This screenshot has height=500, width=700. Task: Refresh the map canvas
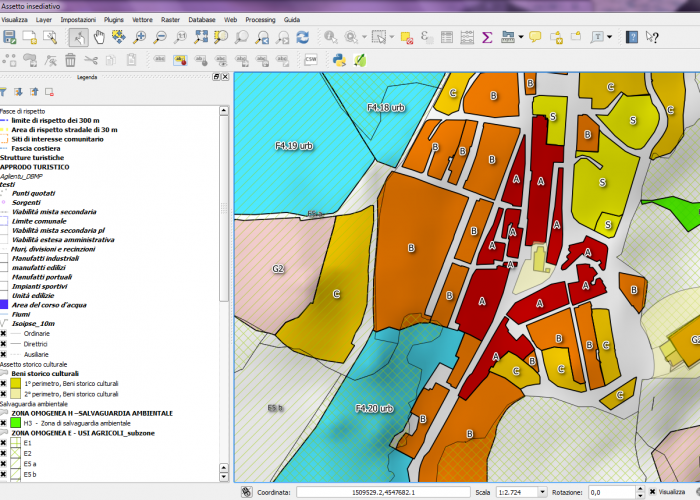coord(303,37)
